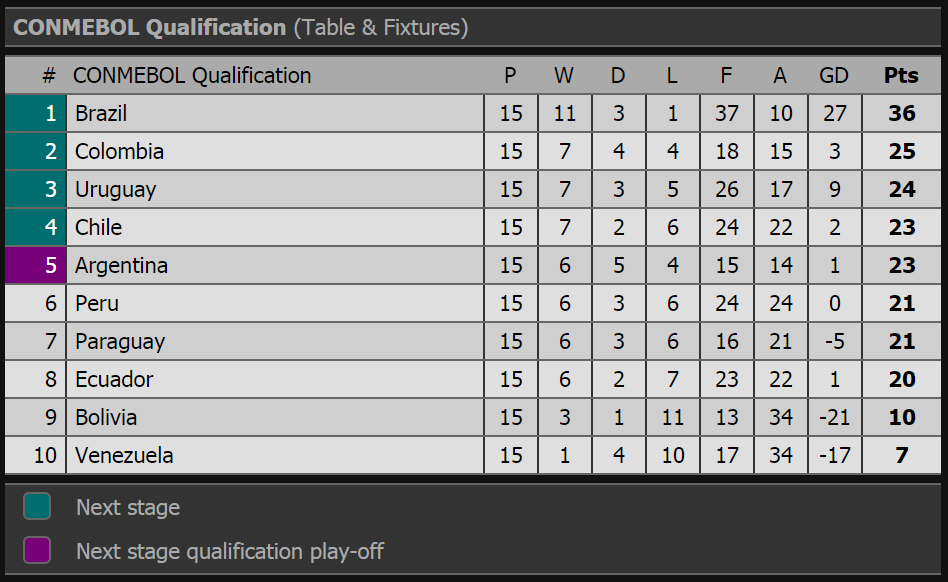Click on Uruguay in the table
Screen dimensions: 948x582
pyautogui.click(x=115, y=190)
